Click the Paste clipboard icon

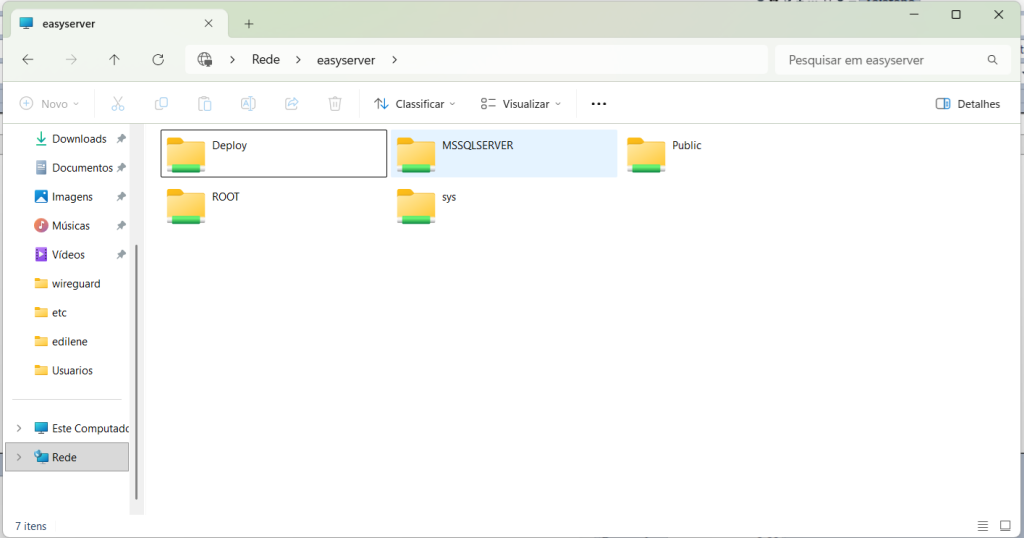click(x=204, y=104)
